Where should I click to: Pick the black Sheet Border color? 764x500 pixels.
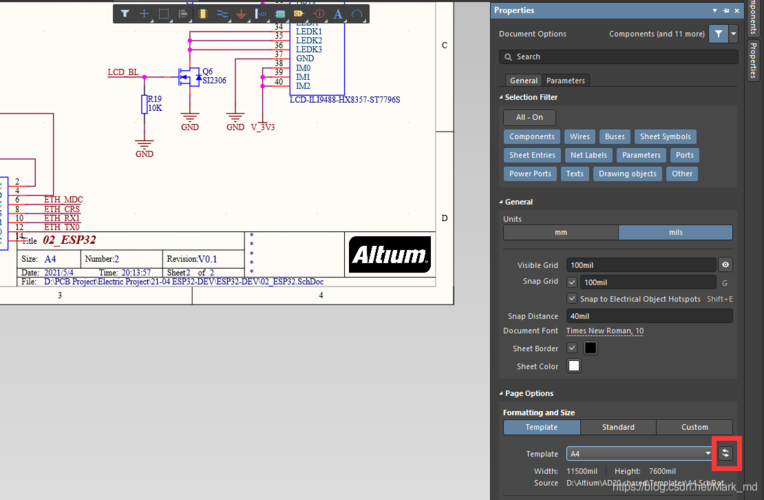point(590,348)
